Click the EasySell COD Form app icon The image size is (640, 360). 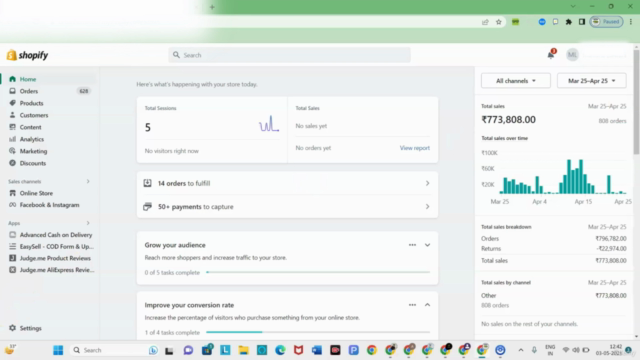pyautogui.click(x=12, y=247)
